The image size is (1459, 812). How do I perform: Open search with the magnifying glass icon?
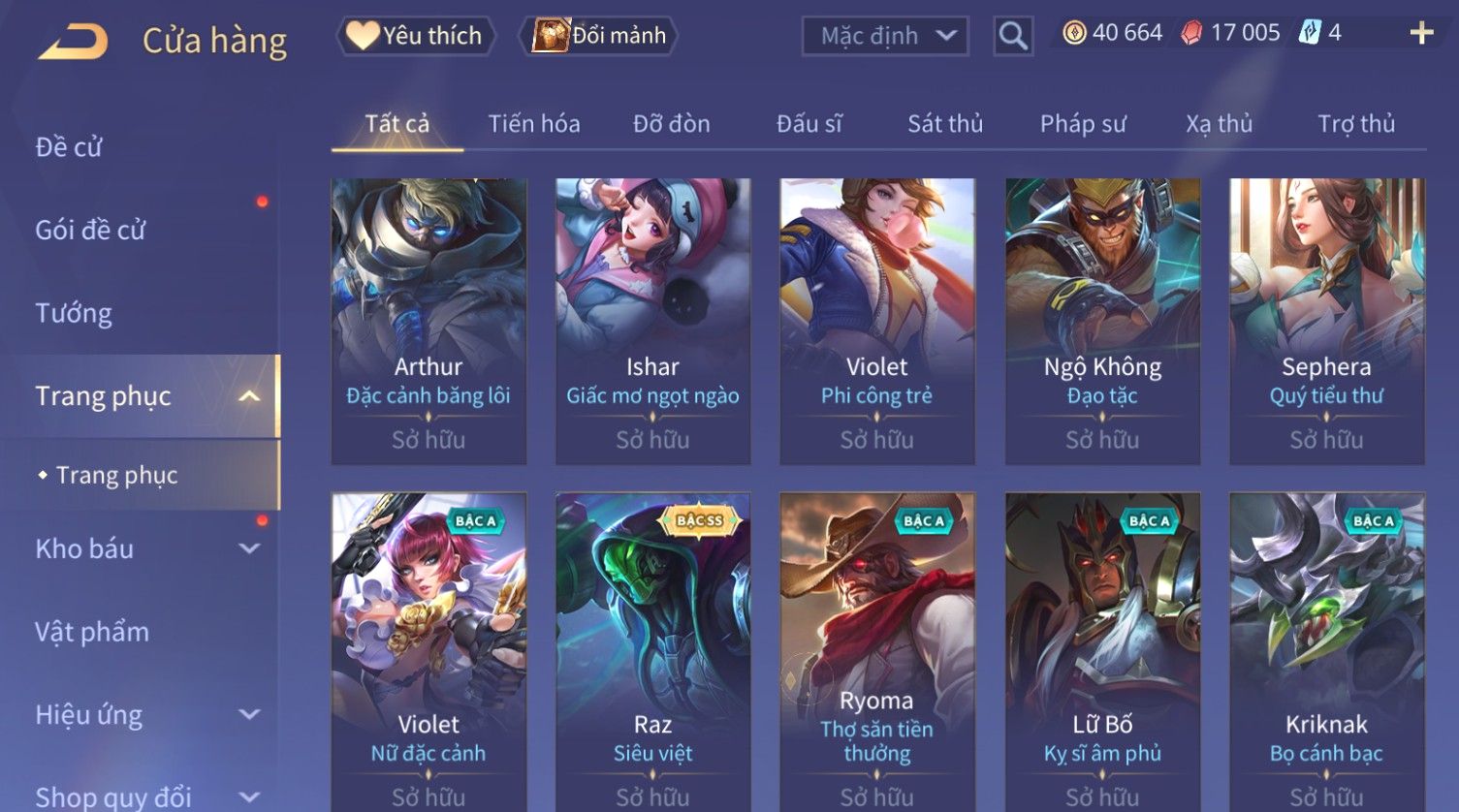coord(1013,37)
